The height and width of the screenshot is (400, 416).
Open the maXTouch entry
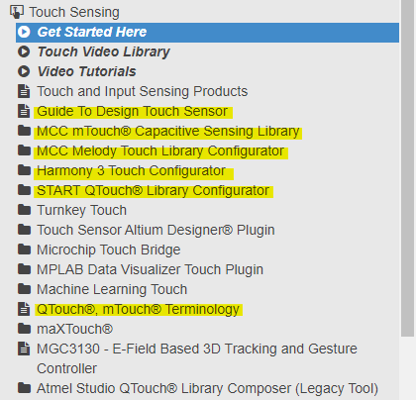75,329
